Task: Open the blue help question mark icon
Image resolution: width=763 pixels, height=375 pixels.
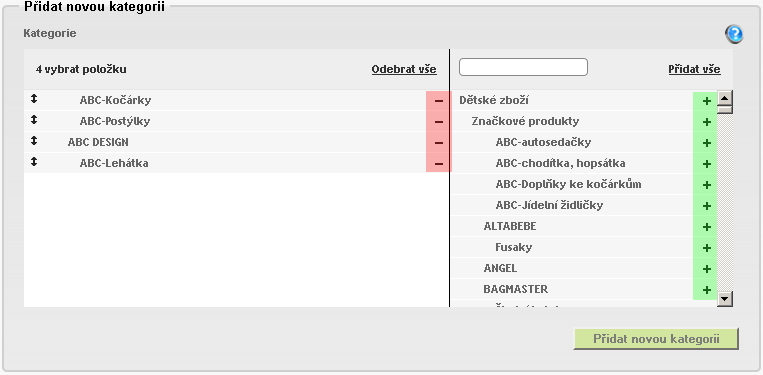Action: (x=734, y=34)
